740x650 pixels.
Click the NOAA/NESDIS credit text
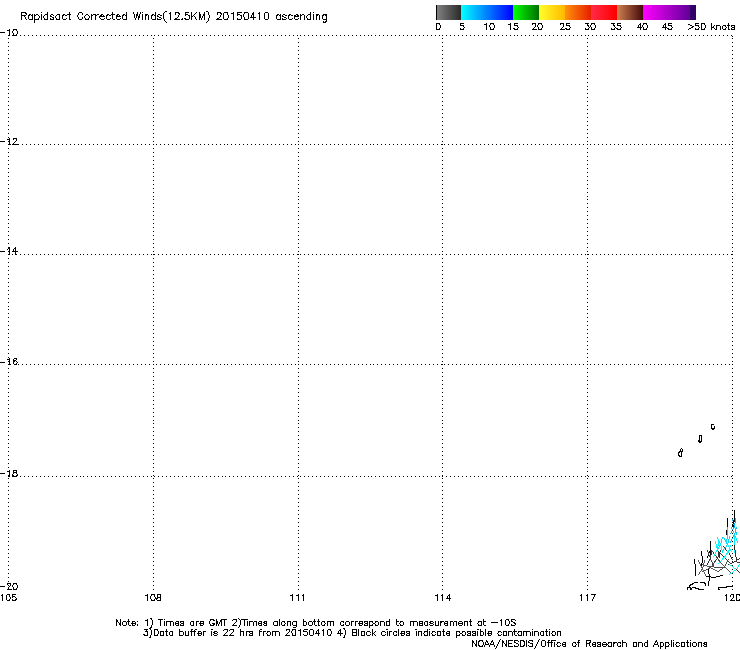pos(589,644)
